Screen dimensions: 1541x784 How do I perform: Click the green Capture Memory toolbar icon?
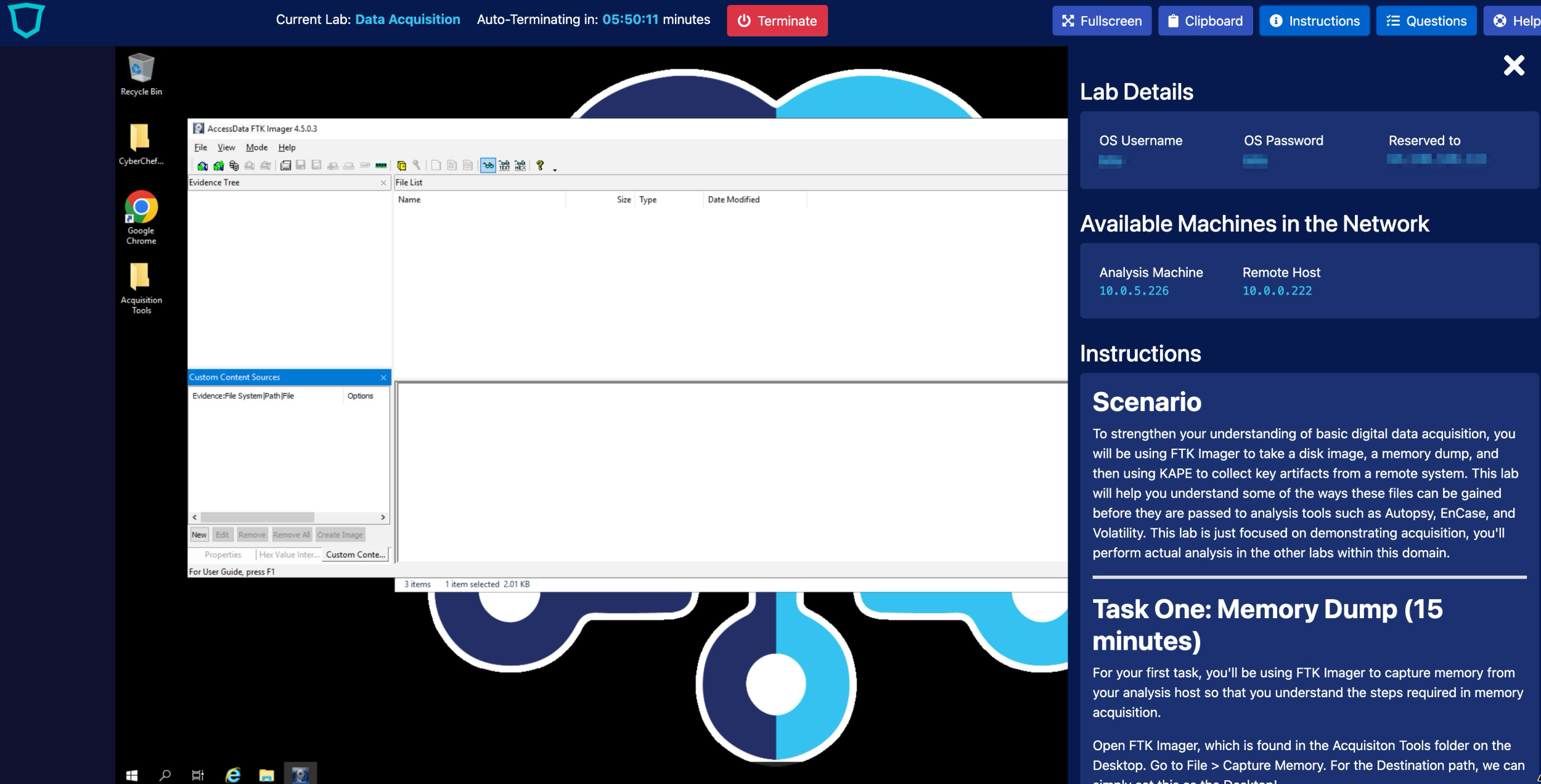(381, 165)
